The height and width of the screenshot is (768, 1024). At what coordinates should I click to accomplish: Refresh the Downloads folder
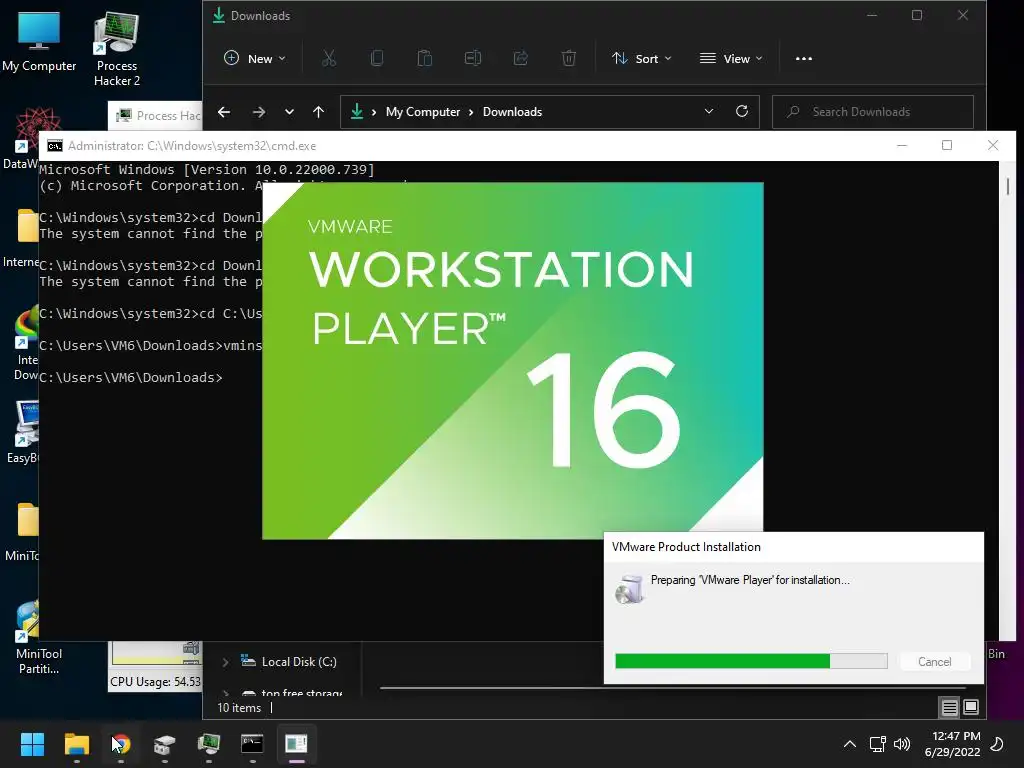click(742, 112)
